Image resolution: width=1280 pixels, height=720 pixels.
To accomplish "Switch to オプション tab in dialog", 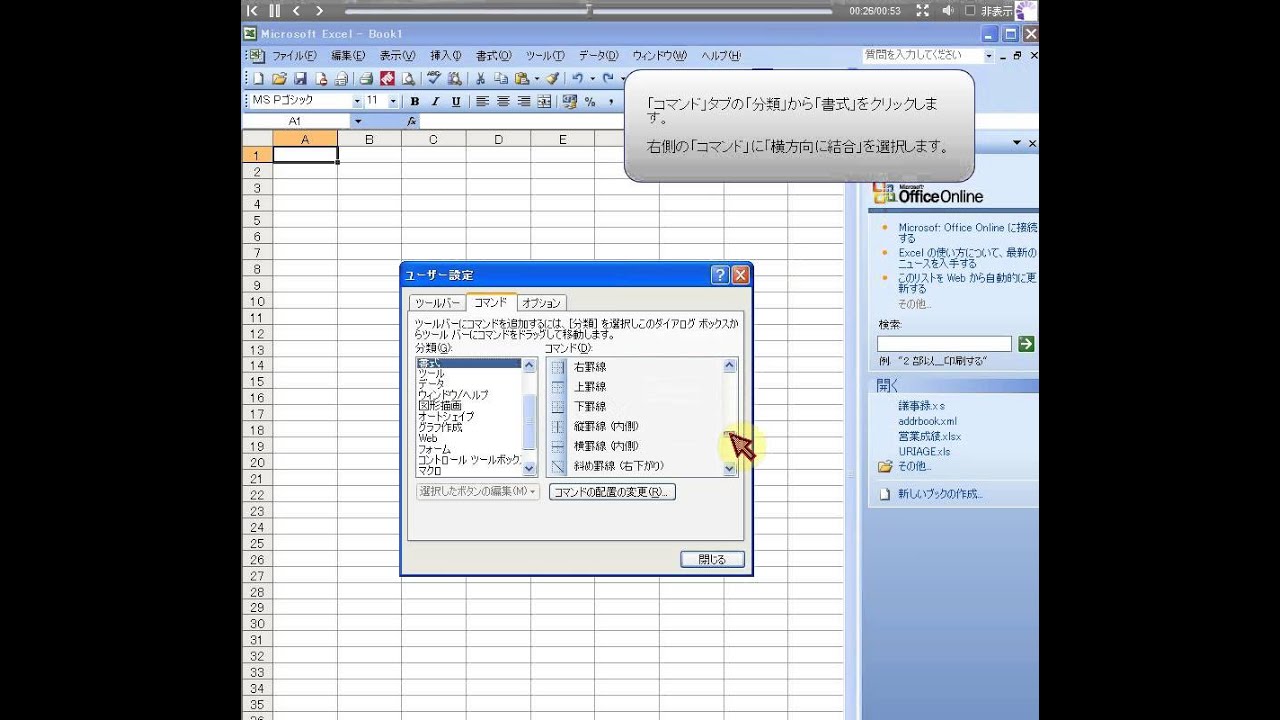I will [x=541, y=303].
